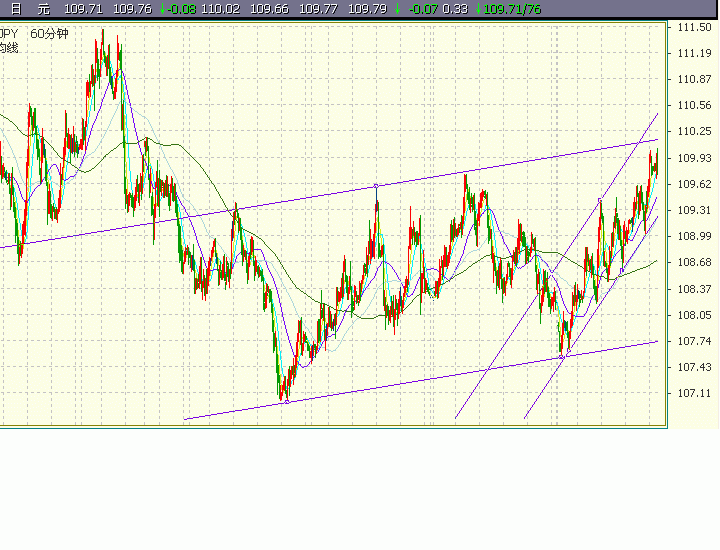Click the green down arrow before 109.71/76
Screen dimensions: 720x550
tap(479, 9)
